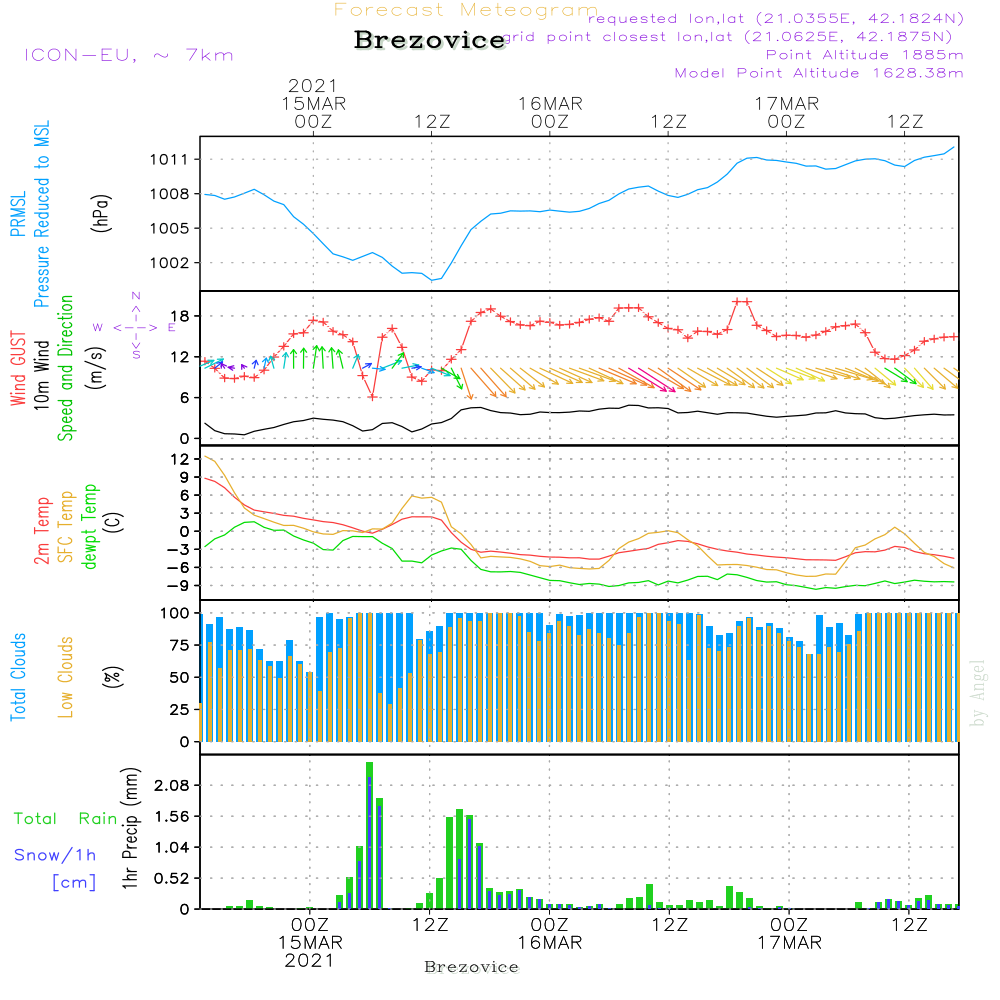
Task: Select the bold 'Brezovice' title at top
Action: click(x=430, y=40)
